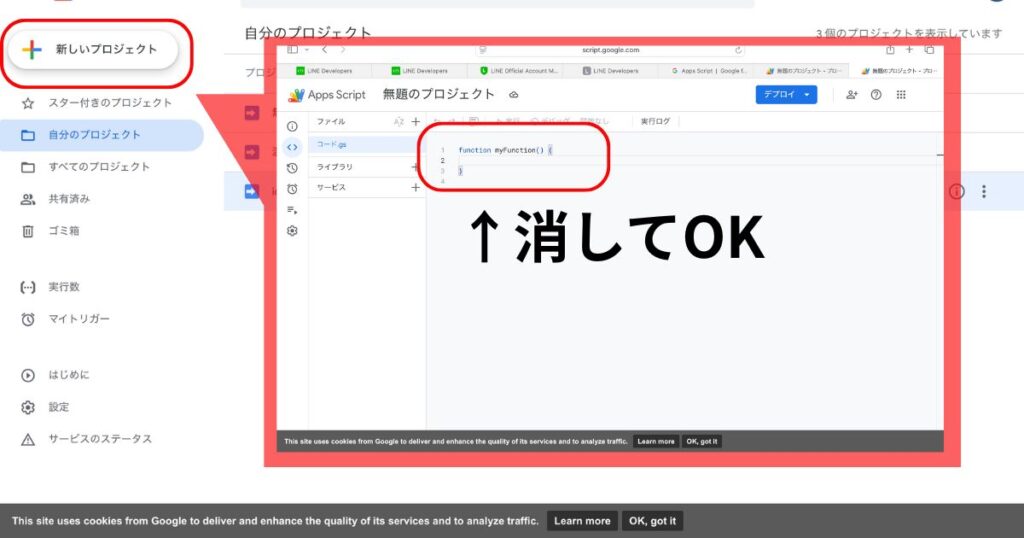
Task: Click OK, got it in bottom page banner
Action: tap(652, 521)
